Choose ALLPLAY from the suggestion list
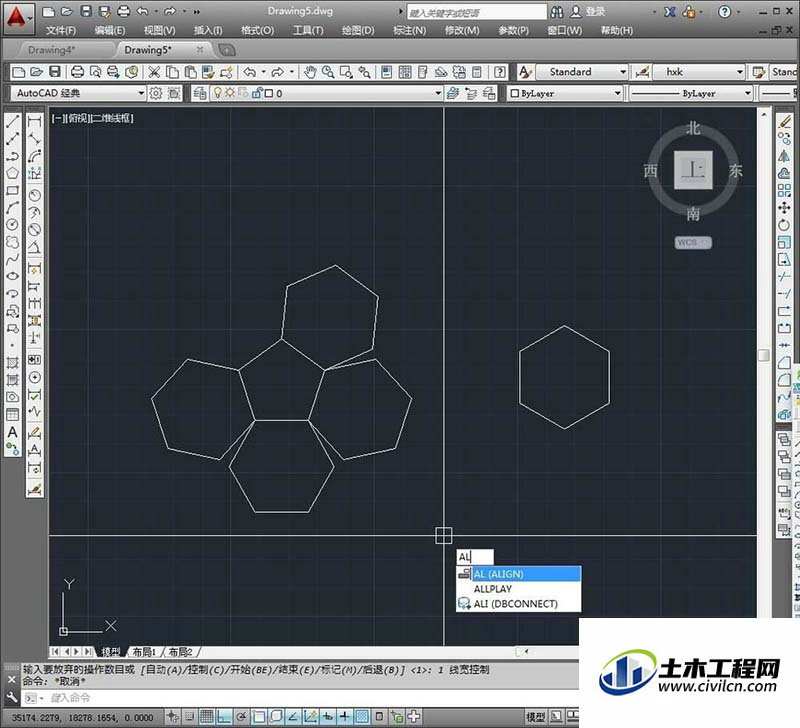Image resolution: width=800 pixels, height=728 pixels. tap(519, 589)
